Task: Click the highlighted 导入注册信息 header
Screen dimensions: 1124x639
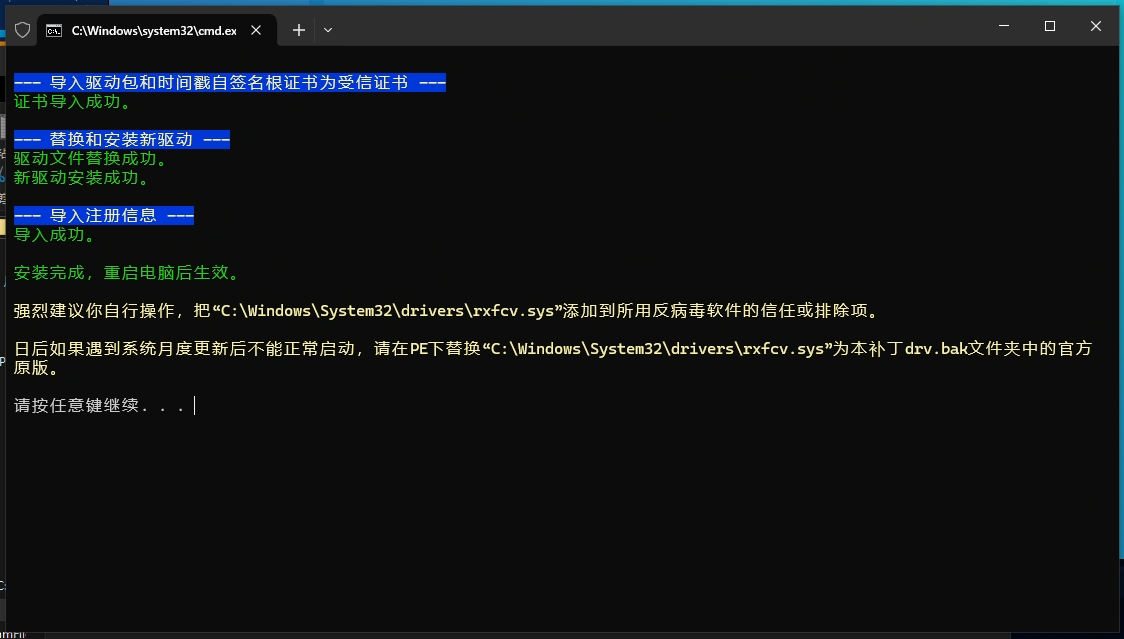Action: [103, 216]
